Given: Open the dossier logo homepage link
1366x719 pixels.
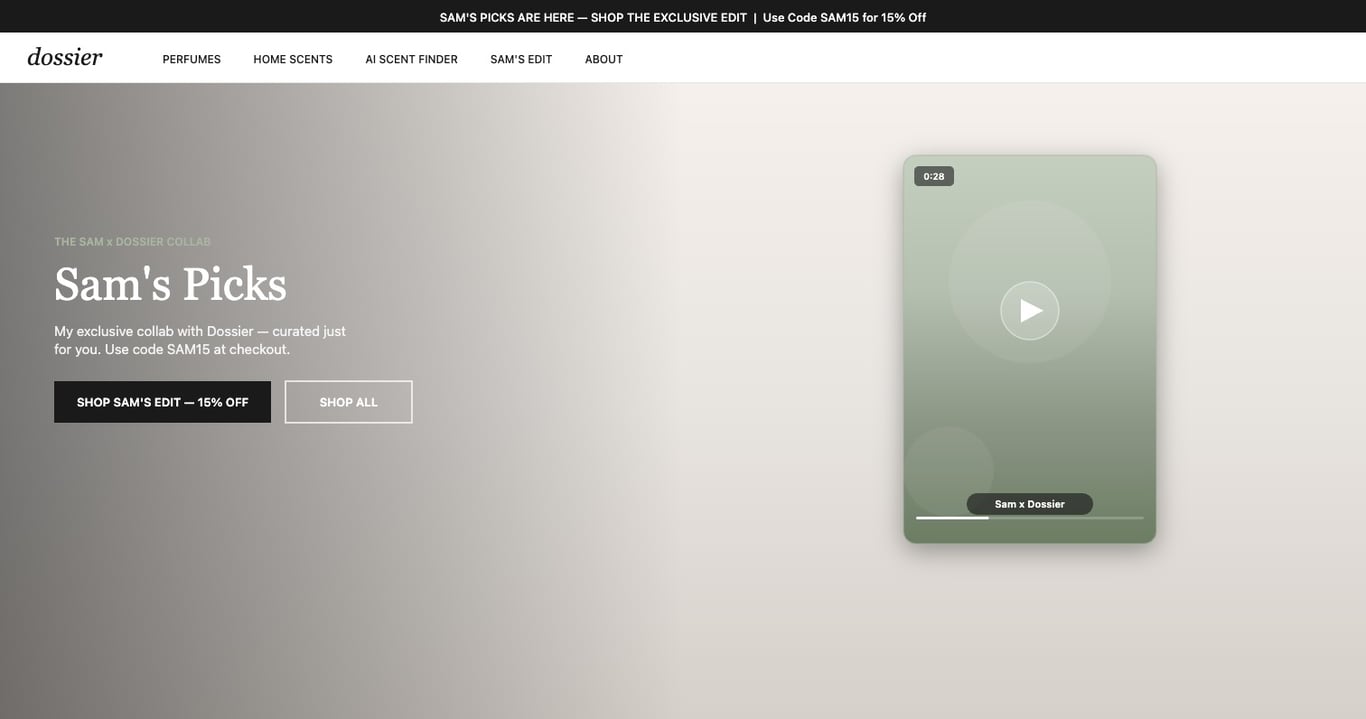Looking at the screenshot, I should [x=65, y=57].
